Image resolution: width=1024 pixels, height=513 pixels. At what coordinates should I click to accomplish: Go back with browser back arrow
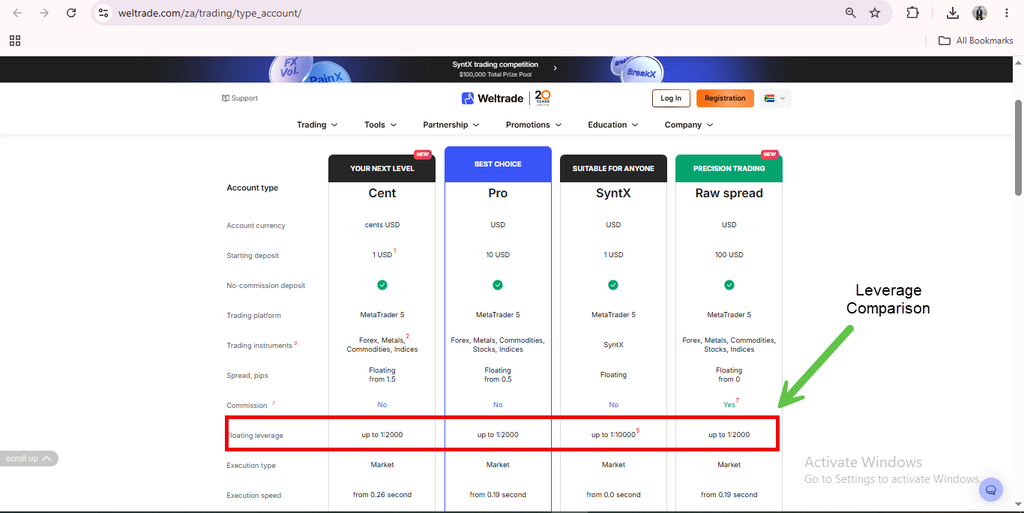[x=18, y=13]
